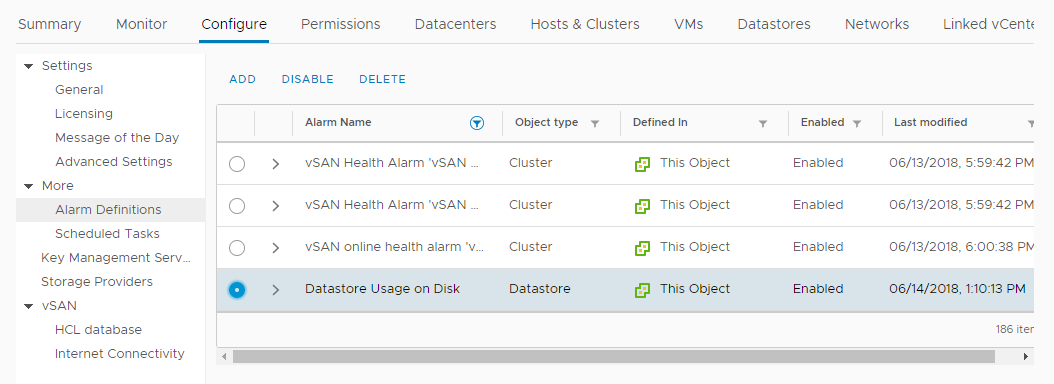Open the Linked vCenter tab
Image resolution: width=1054 pixels, height=384 pixels.
tap(988, 24)
